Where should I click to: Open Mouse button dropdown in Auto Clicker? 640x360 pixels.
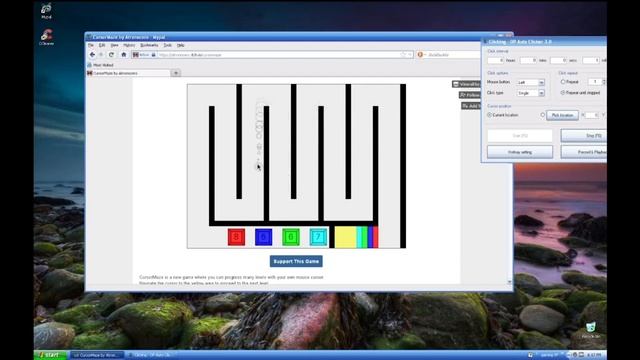[x=531, y=82]
